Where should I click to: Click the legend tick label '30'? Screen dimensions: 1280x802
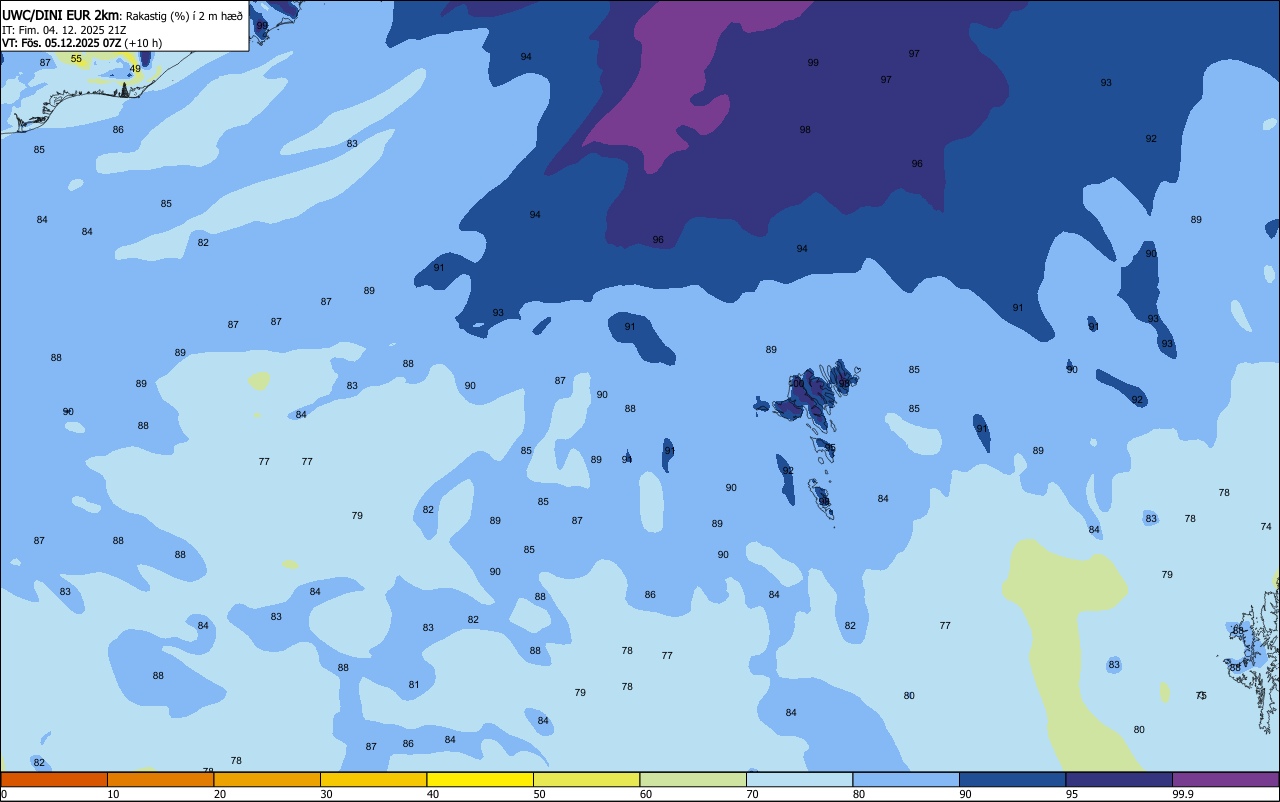click(x=326, y=794)
